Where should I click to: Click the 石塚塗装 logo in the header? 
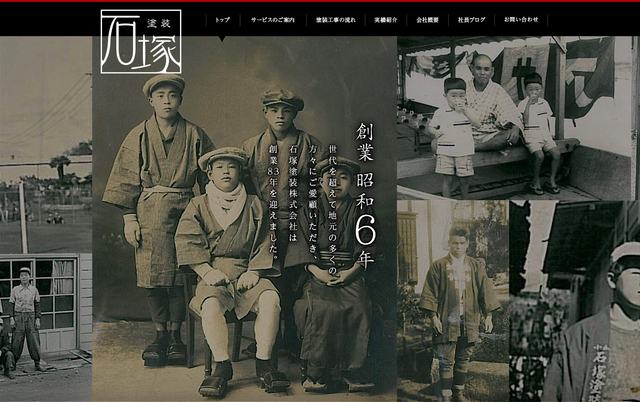pyautogui.click(x=141, y=41)
